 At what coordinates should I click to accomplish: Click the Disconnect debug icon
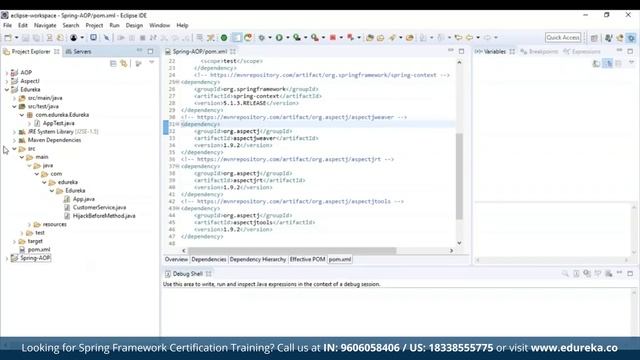pyautogui.click(x=153, y=38)
